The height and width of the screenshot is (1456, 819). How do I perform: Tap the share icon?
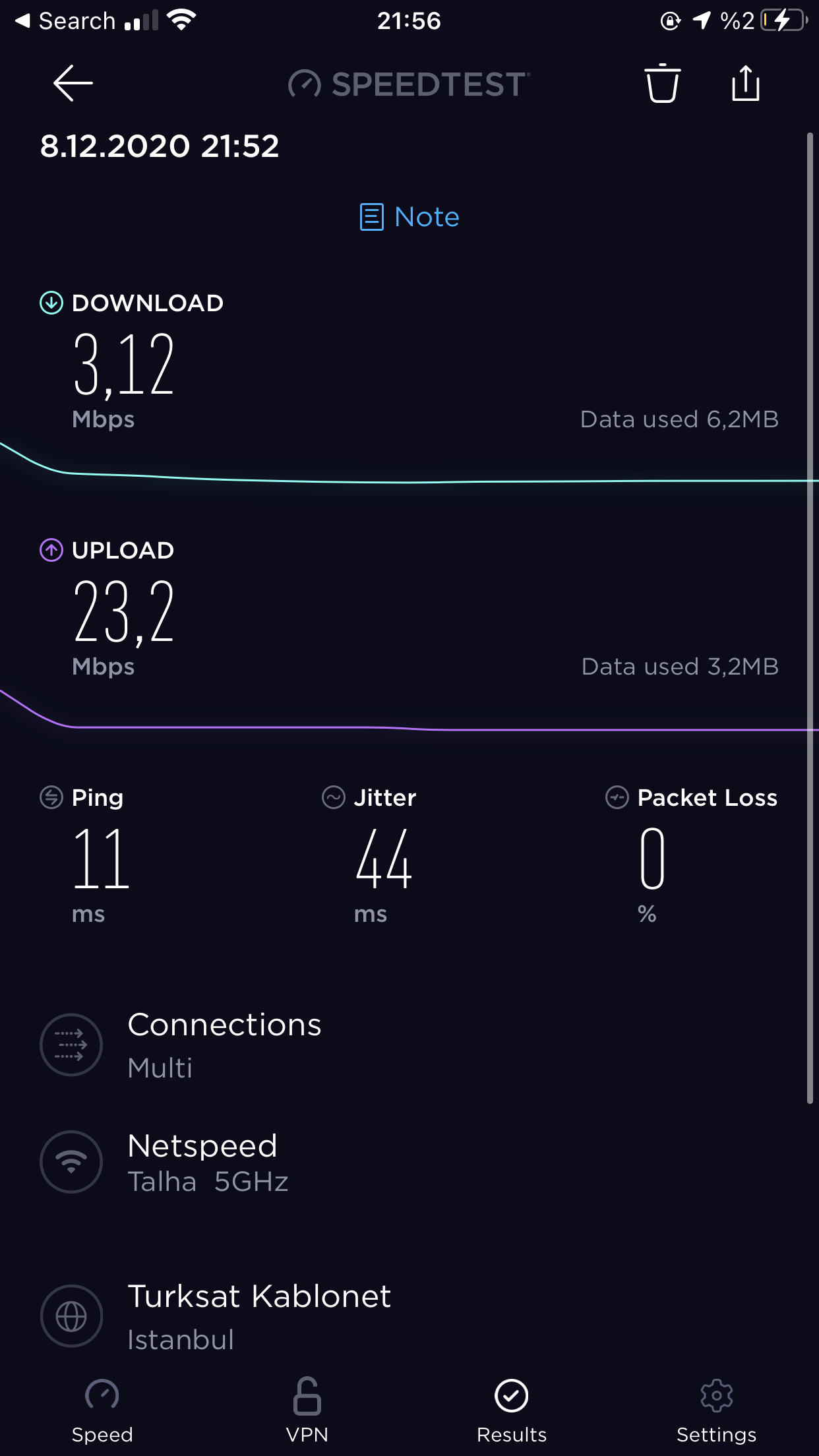[746, 84]
